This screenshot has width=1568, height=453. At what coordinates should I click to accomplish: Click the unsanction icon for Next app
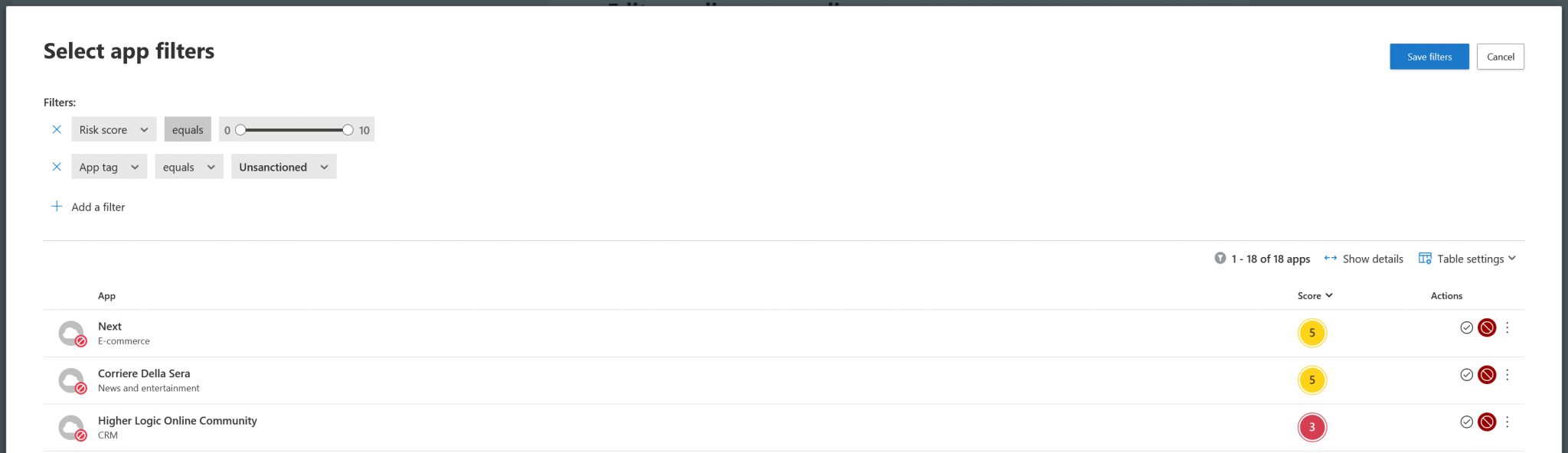[1487, 328]
